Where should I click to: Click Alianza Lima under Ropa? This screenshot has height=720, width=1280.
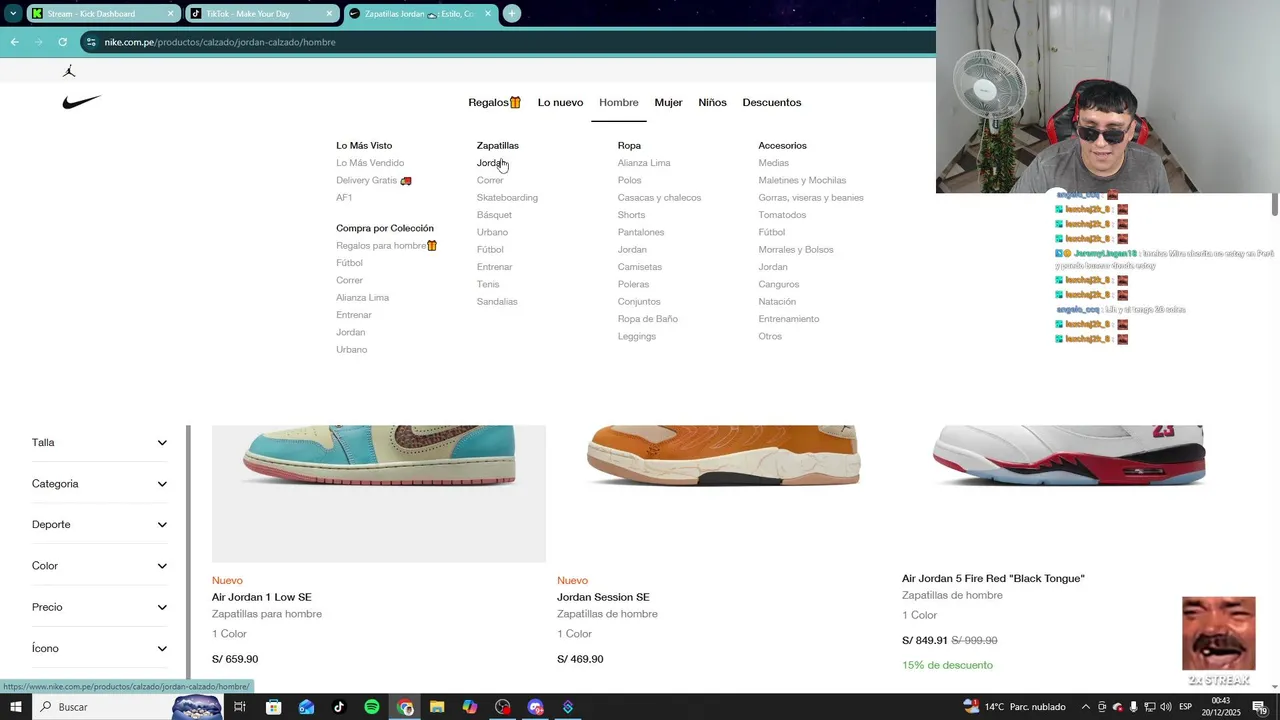(x=644, y=163)
